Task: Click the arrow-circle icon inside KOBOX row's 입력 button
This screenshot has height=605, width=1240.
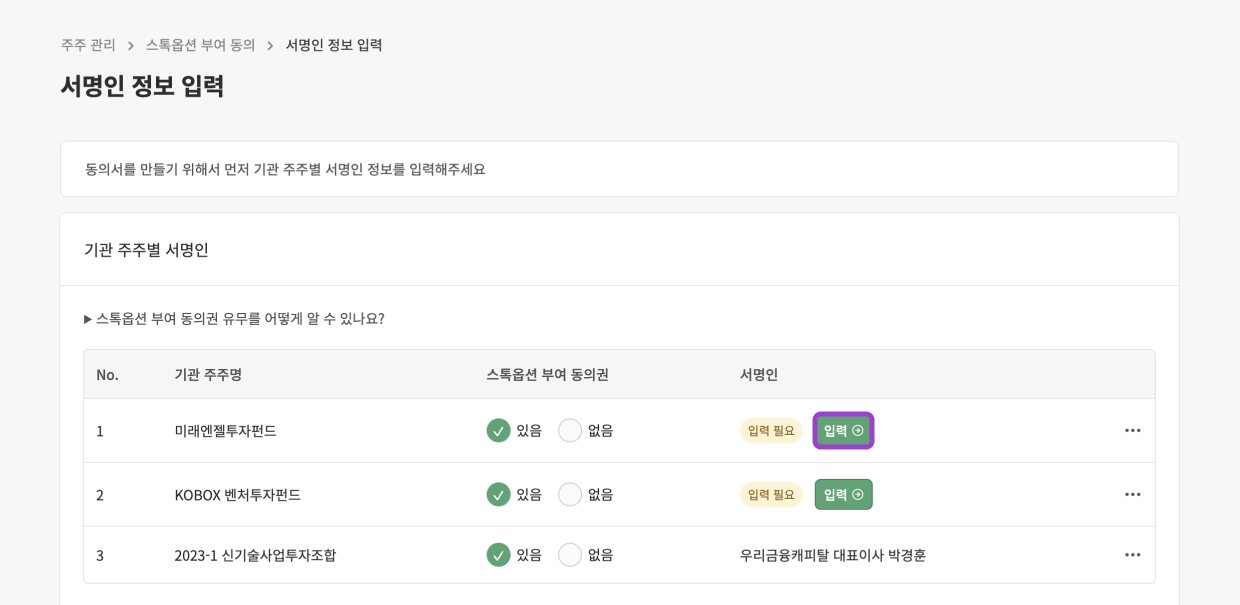Action: click(856, 494)
